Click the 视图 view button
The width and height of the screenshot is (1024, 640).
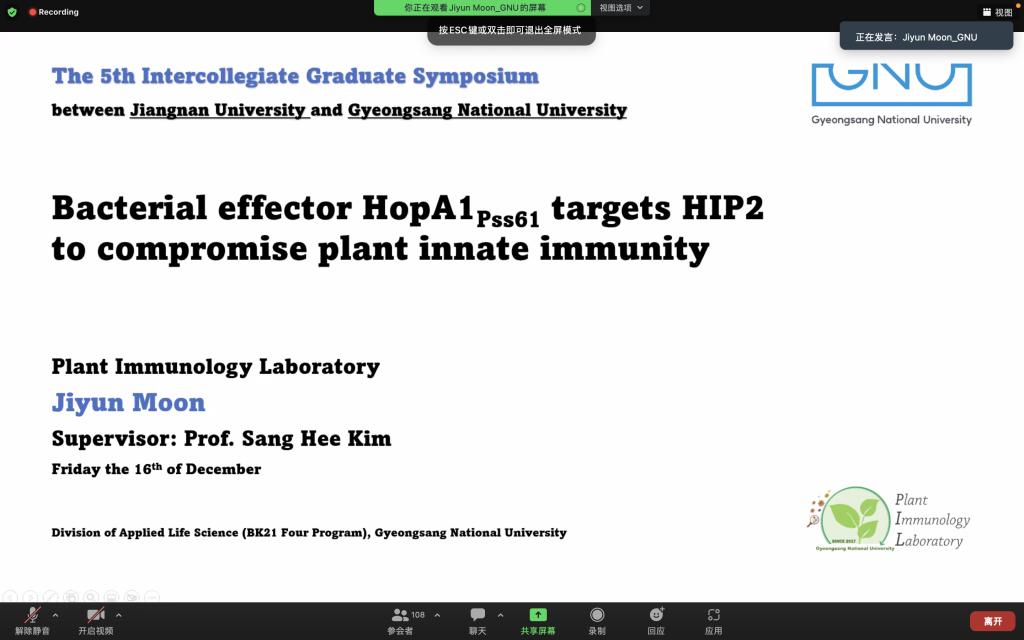(x=997, y=12)
